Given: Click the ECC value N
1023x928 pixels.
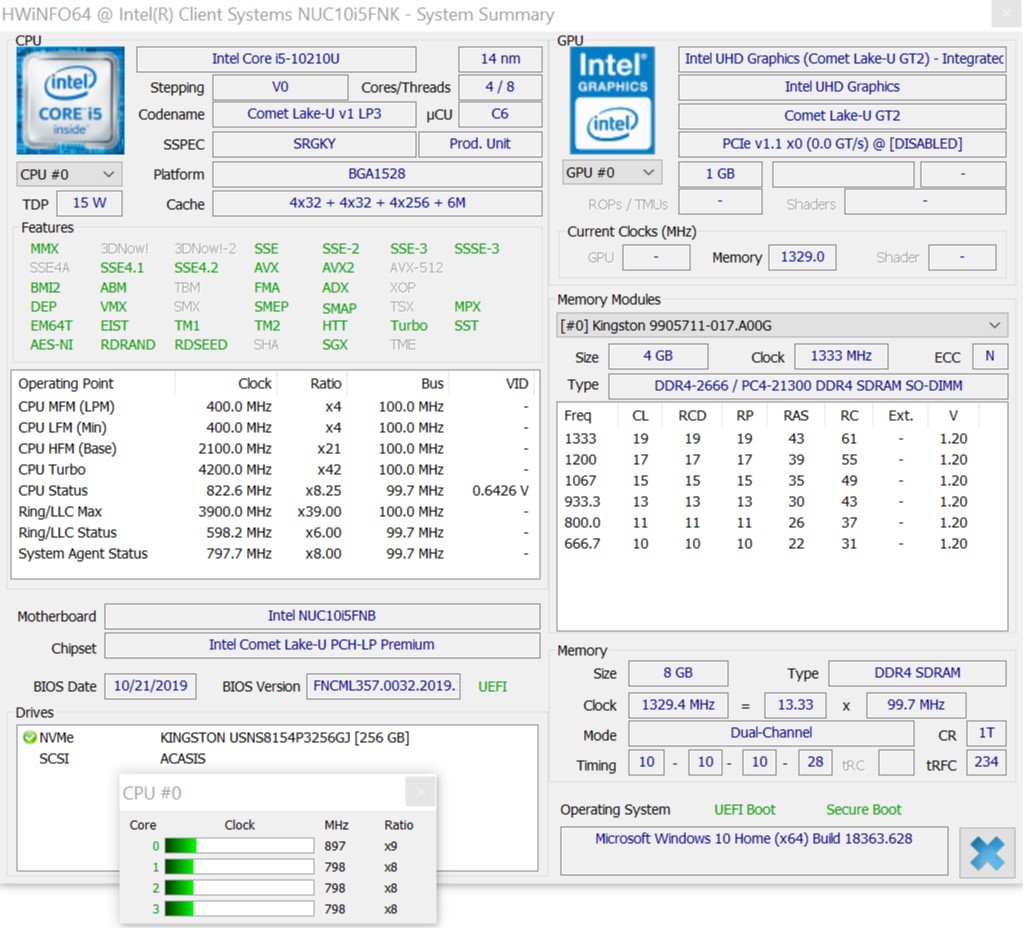Looking at the screenshot, I should tap(990, 356).
